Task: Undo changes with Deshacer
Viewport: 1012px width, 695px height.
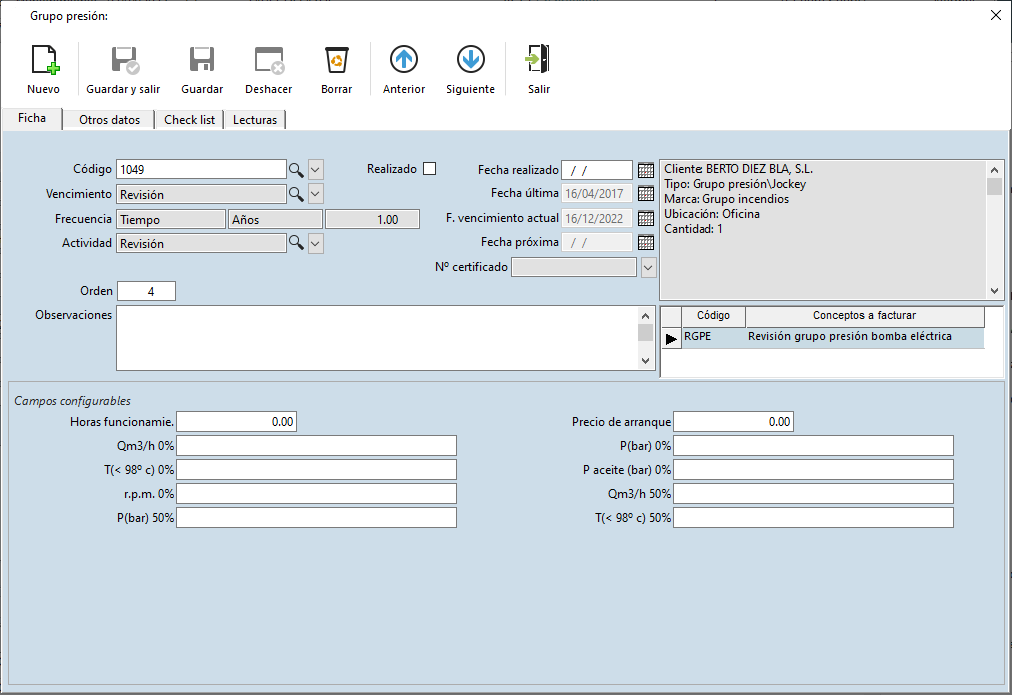Action: point(268,69)
